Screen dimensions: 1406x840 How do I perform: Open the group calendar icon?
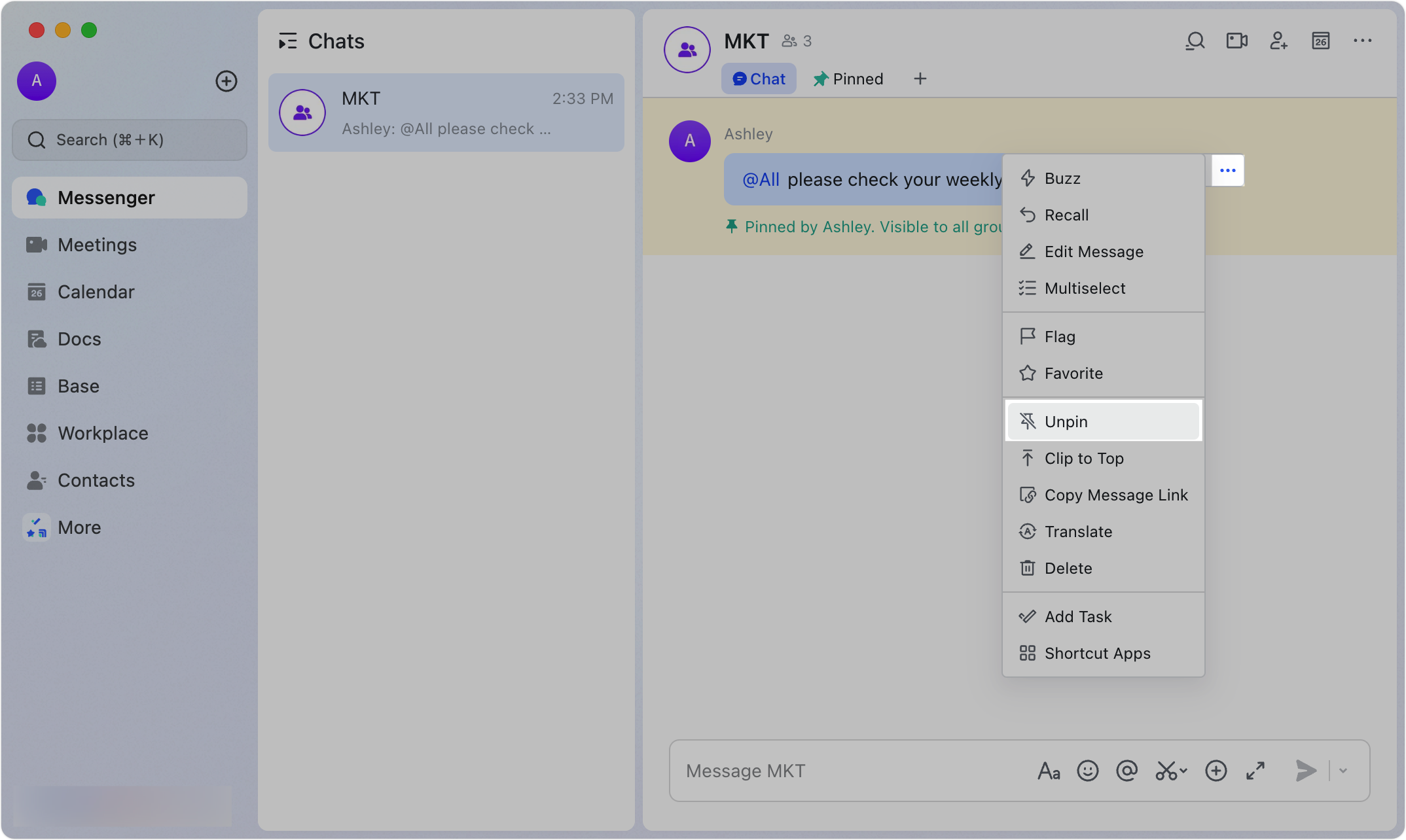coord(1320,41)
